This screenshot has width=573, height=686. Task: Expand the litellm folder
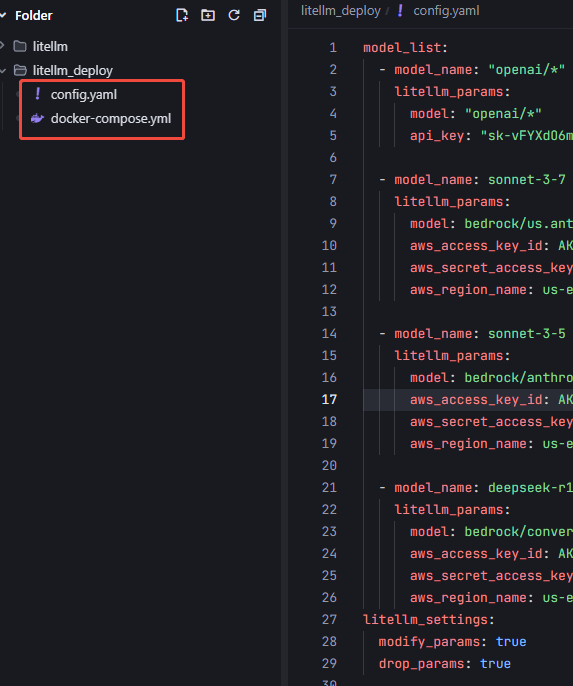point(2,46)
